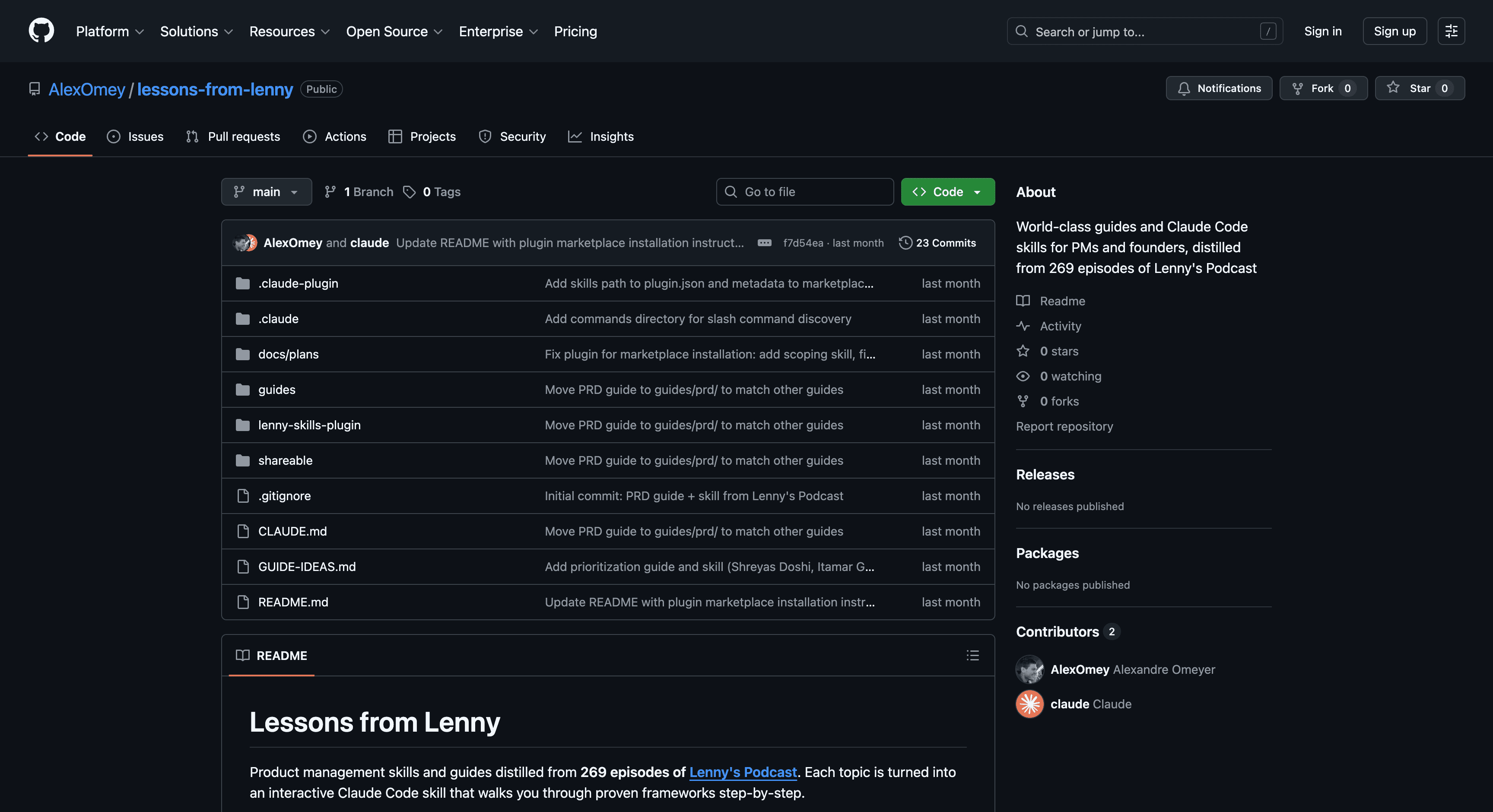Screen dimensions: 1493x812
Task: Open the README table of contents icon
Action: 972,656
